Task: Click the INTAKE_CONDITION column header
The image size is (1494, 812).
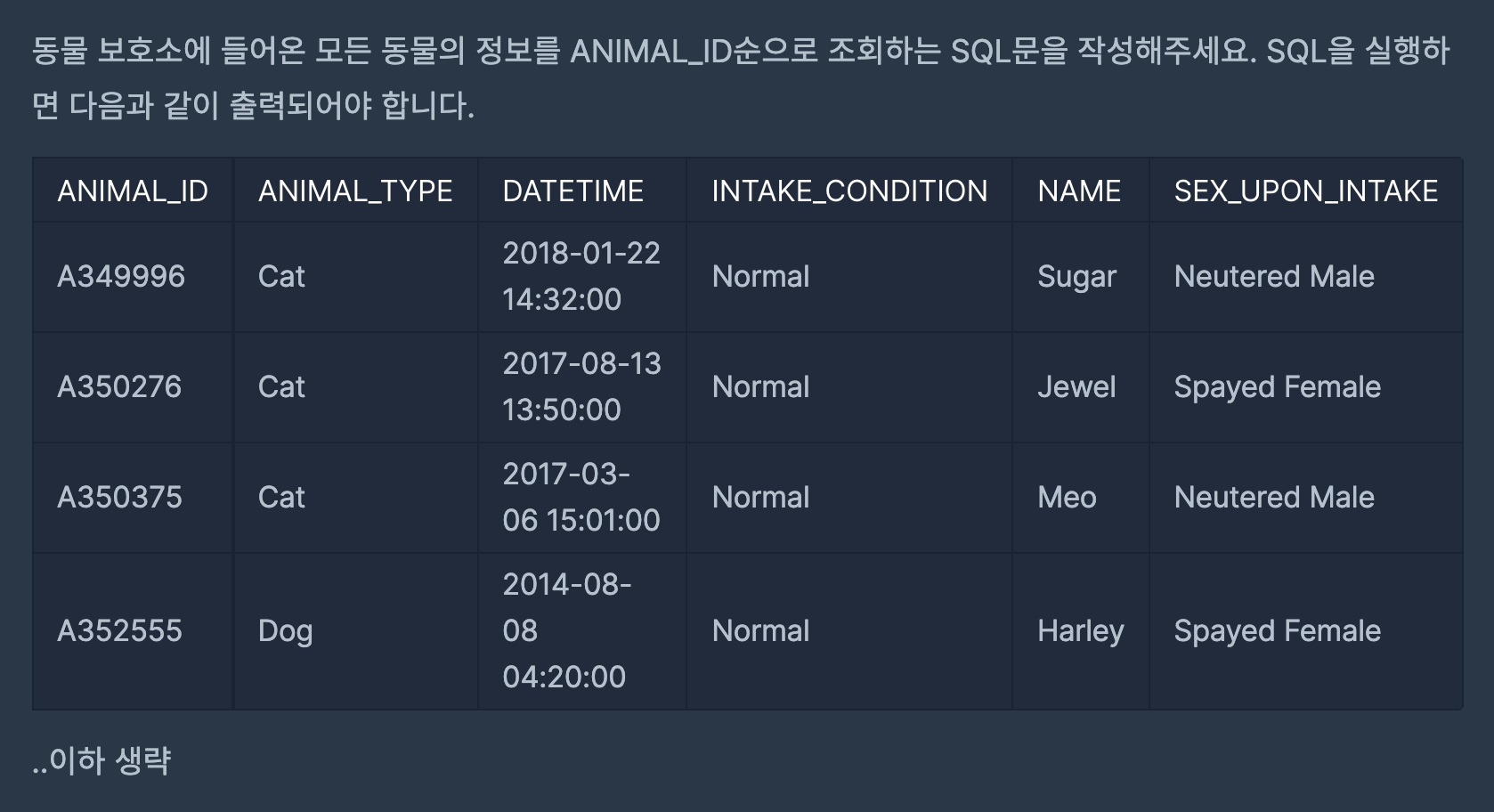Action: 849,191
